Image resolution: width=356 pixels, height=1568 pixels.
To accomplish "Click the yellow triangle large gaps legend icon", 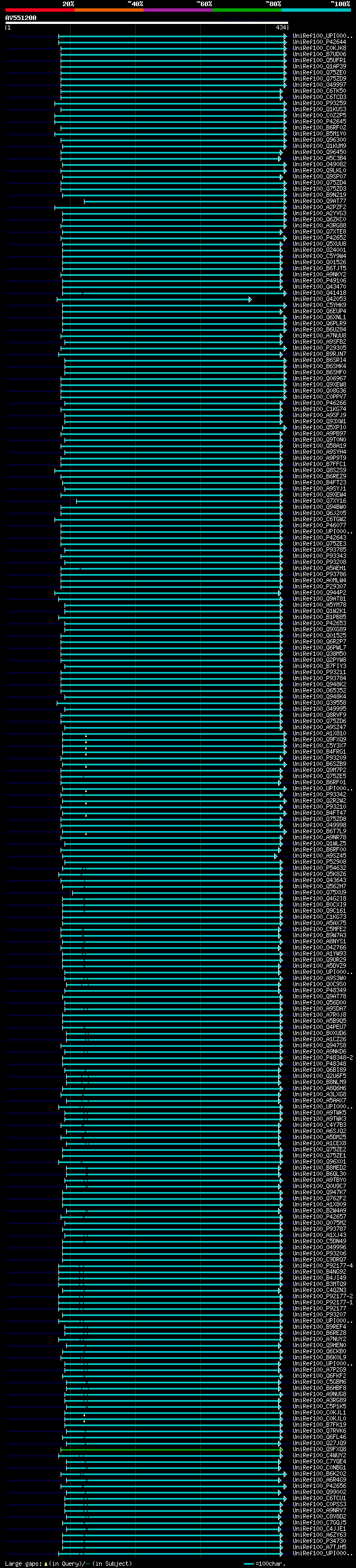I will (46, 1563).
